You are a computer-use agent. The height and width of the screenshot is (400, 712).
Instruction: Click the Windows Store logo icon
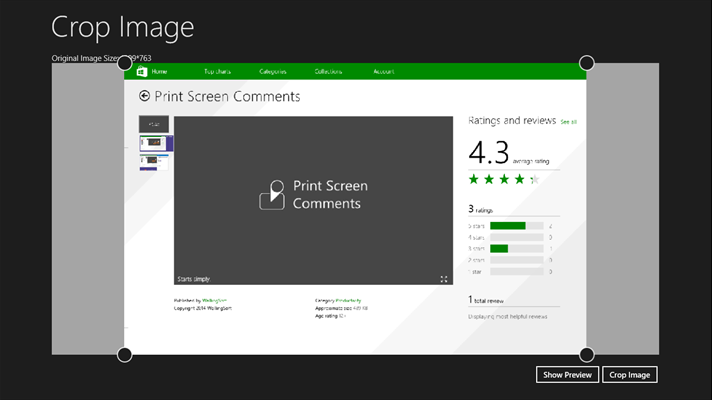pyautogui.click(x=142, y=71)
